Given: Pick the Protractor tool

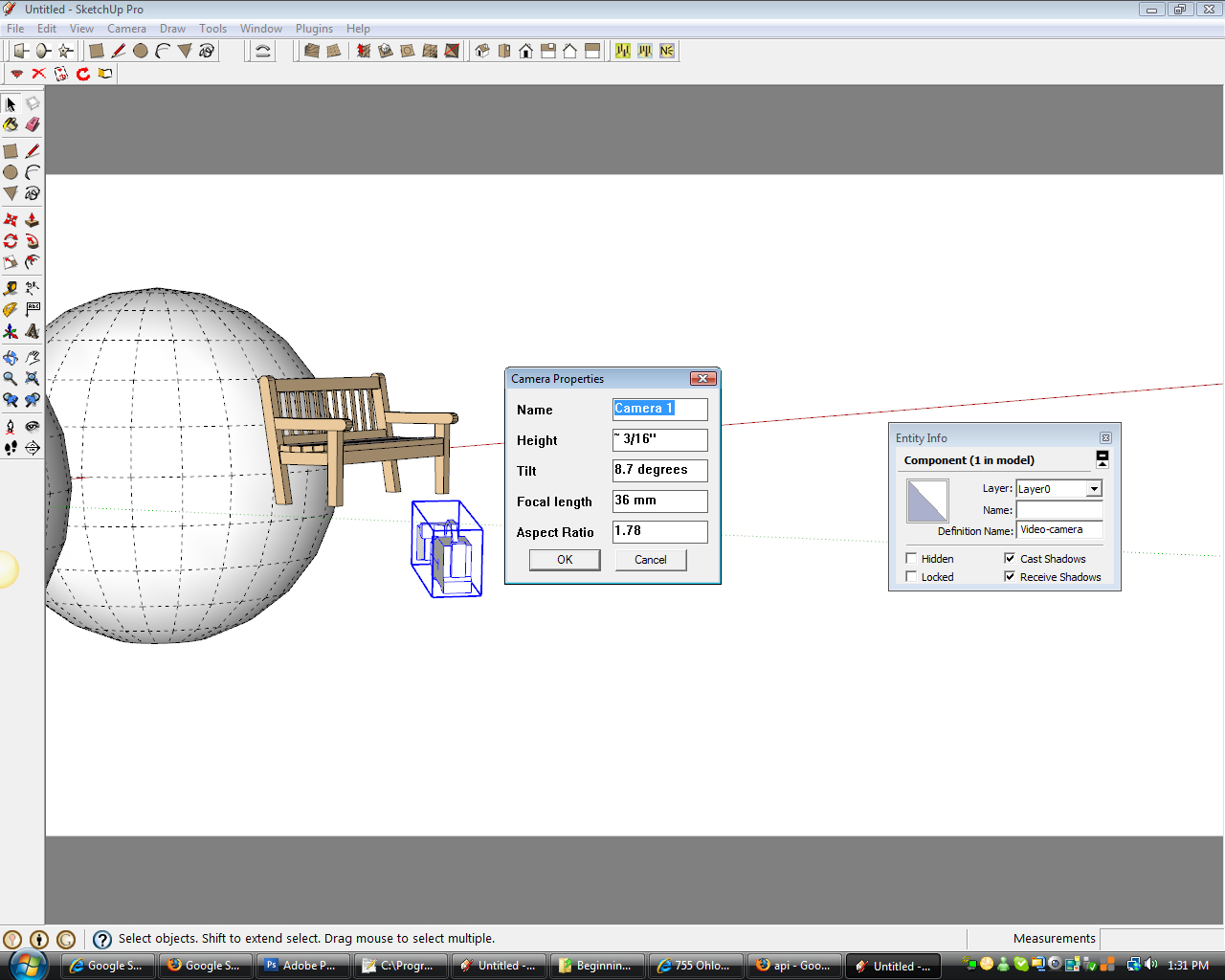Looking at the screenshot, I should [x=11, y=309].
